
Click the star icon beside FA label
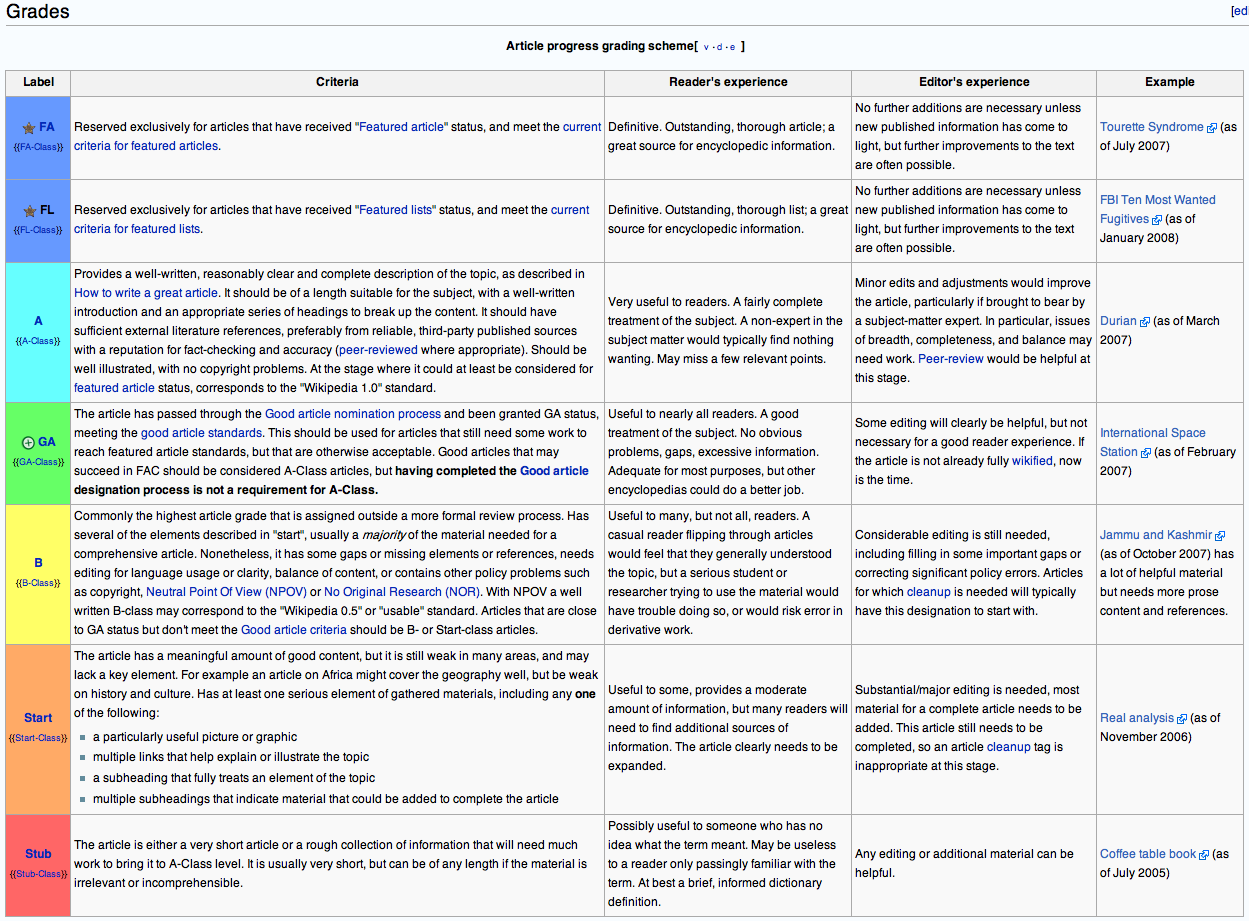pyautogui.click(x=29, y=128)
